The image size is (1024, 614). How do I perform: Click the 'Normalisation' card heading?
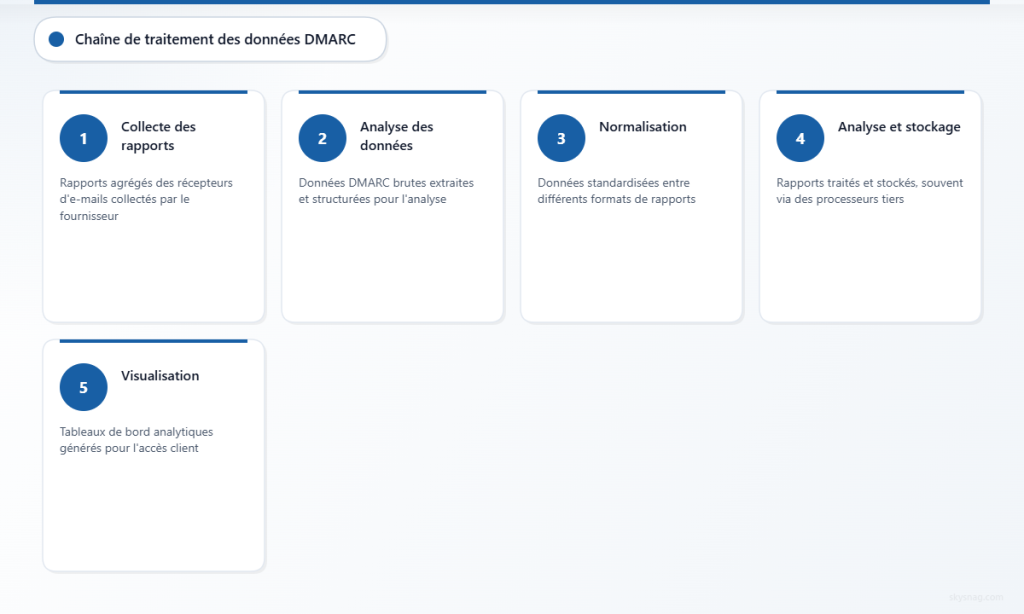(643, 127)
